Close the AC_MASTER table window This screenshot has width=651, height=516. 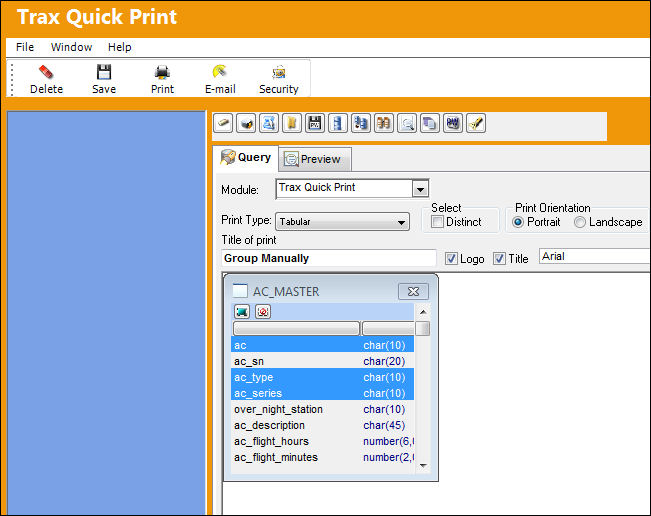(413, 291)
